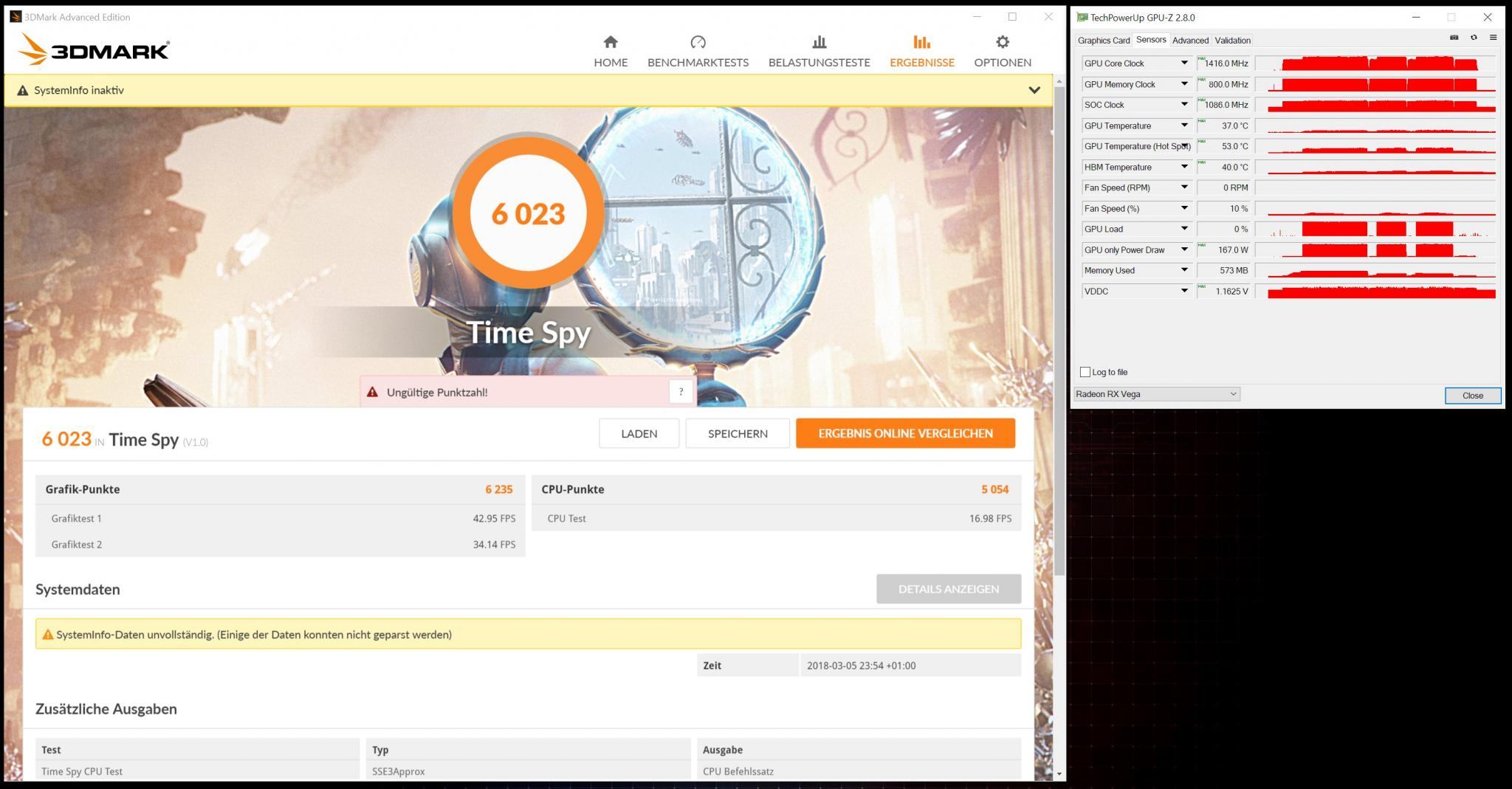
Task: Open the GPU Core Clock sensor dropdown
Action: click(x=1184, y=63)
